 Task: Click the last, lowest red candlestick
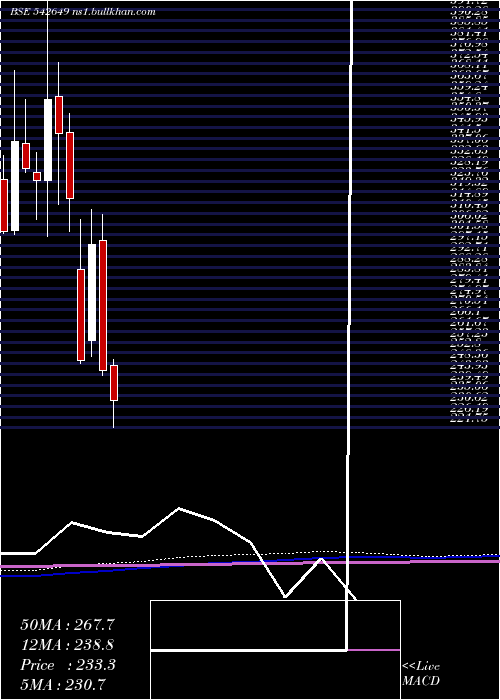pos(114,383)
